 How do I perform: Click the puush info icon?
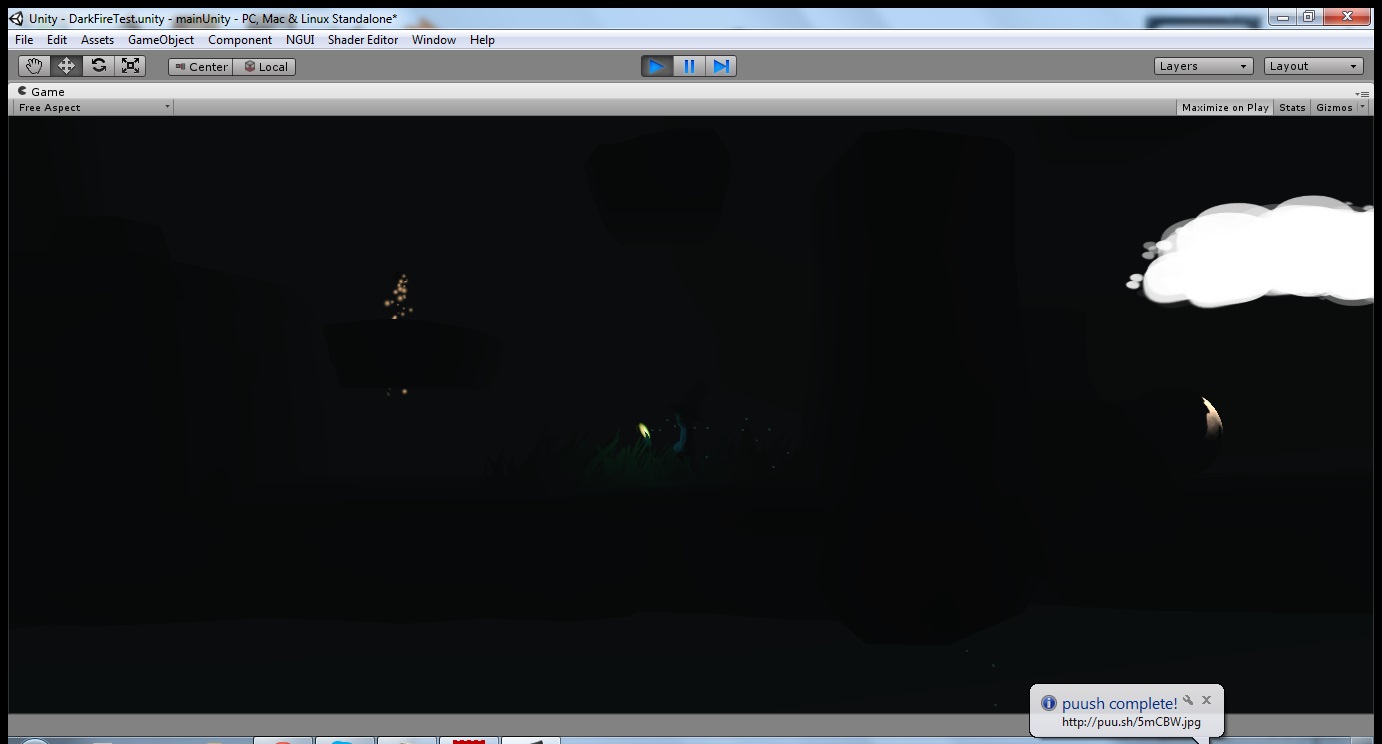(x=1049, y=703)
